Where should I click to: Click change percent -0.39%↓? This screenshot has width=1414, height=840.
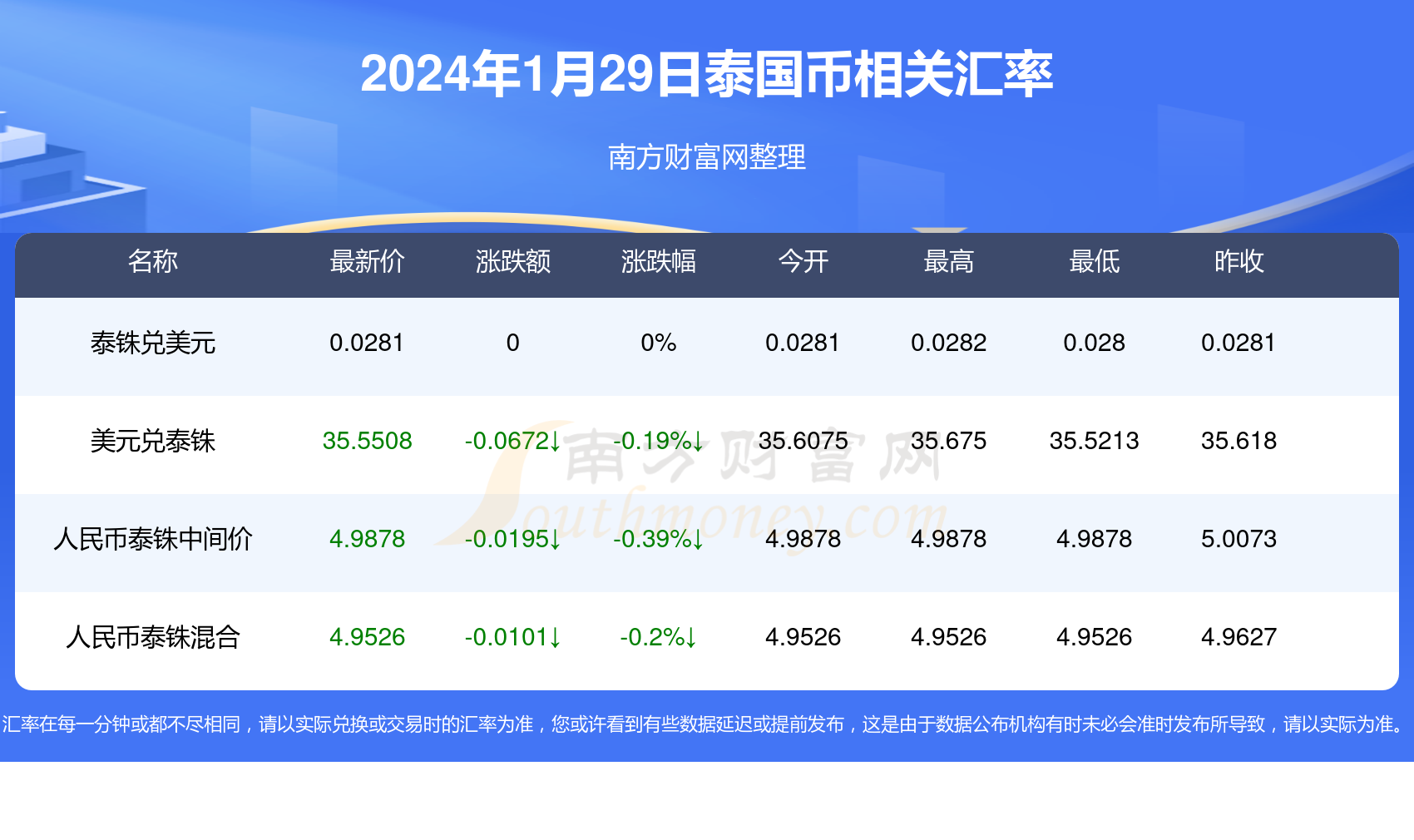click(x=659, y=539)
